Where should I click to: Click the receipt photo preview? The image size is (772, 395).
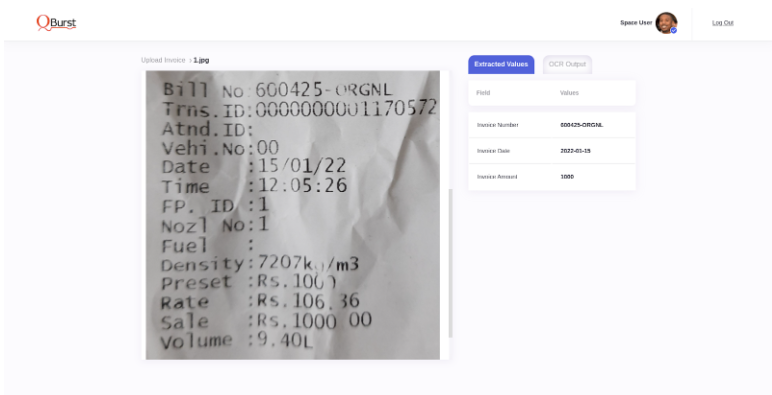tap(292, 215)
